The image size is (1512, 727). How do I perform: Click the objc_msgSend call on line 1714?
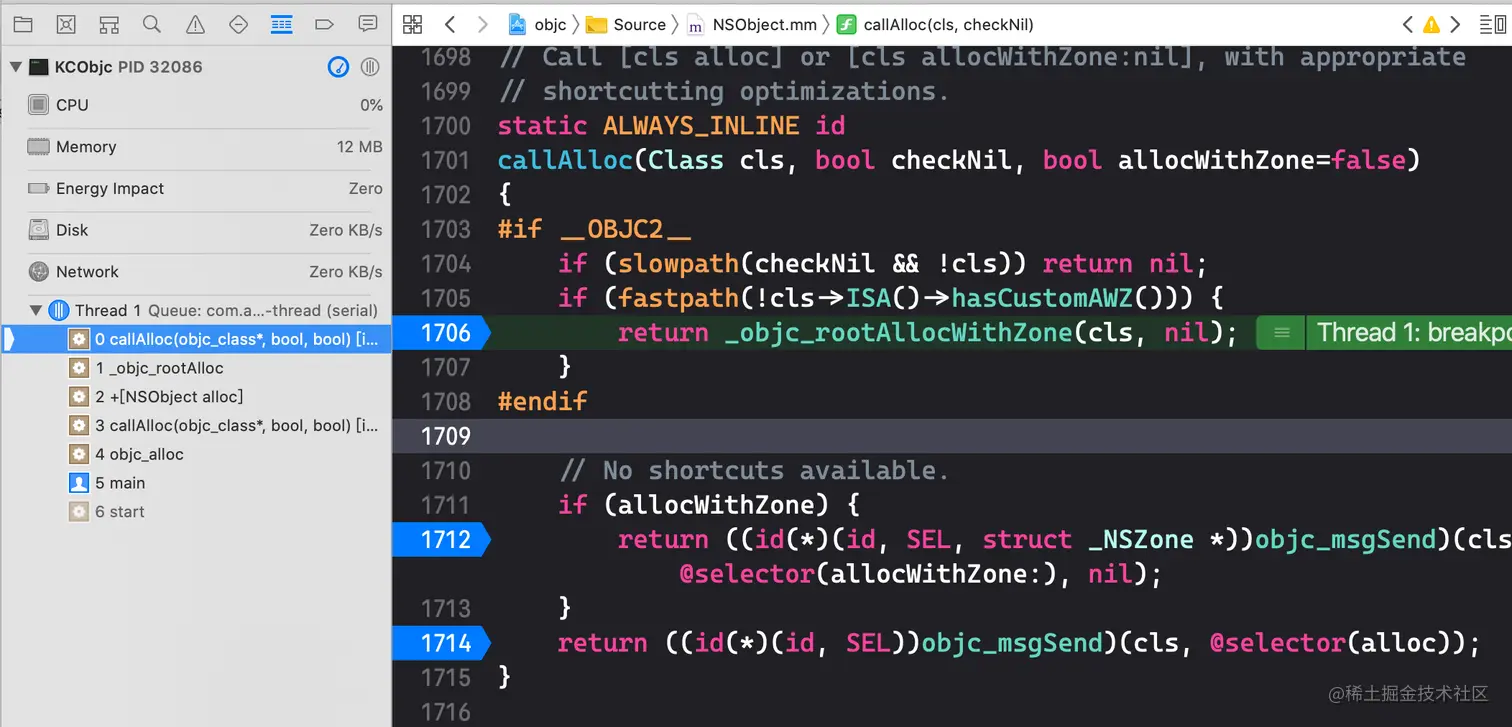pyautogui.click(x=1011, y=643)
